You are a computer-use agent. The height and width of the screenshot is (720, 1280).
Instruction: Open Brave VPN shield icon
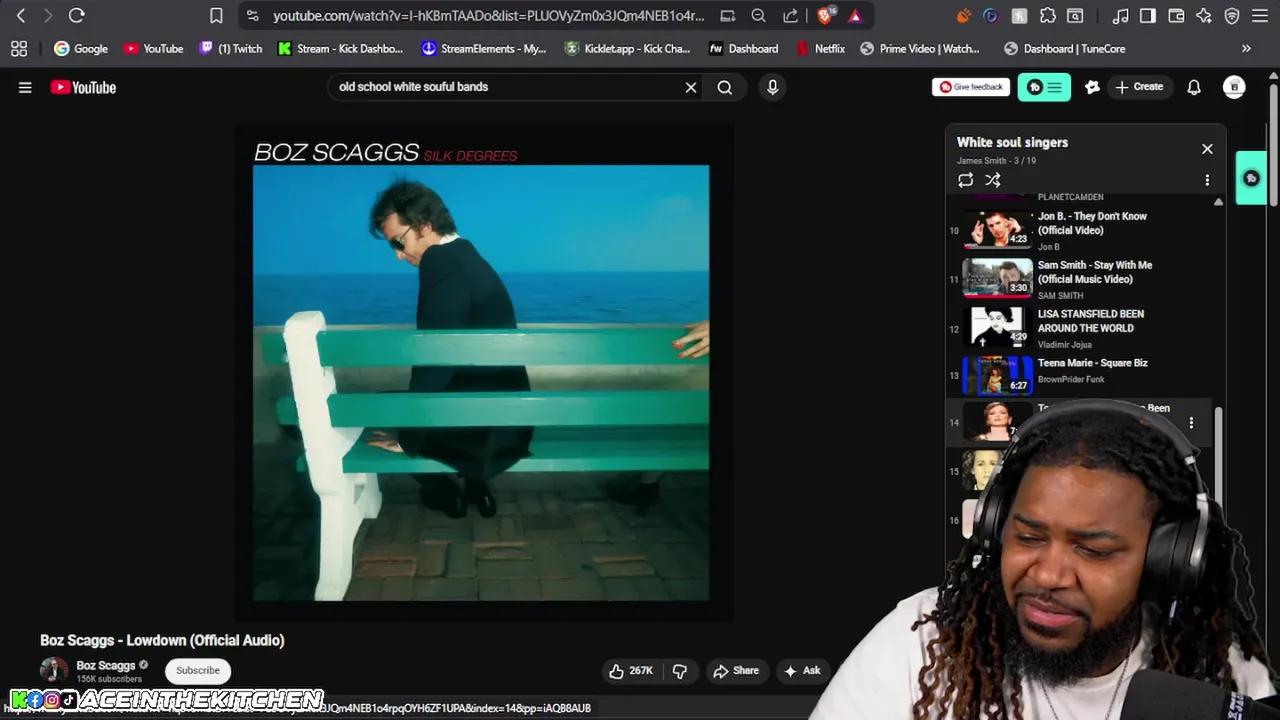coord(1231,16)
